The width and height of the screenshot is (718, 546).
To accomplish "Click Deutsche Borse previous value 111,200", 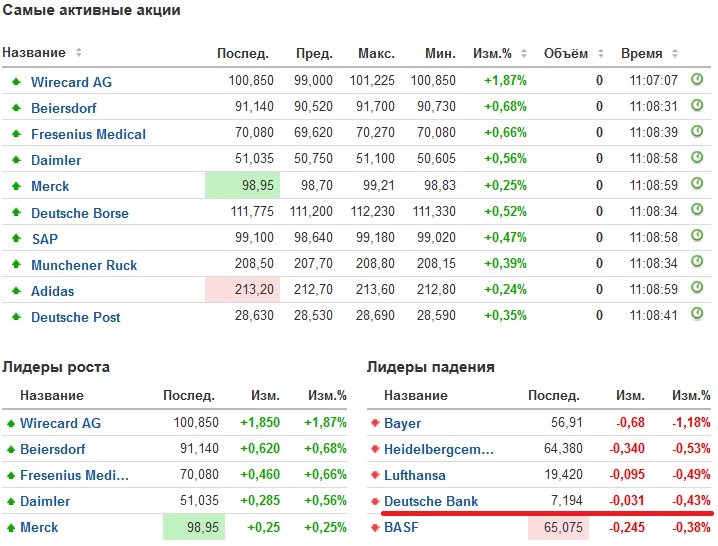I will (311, 212).
